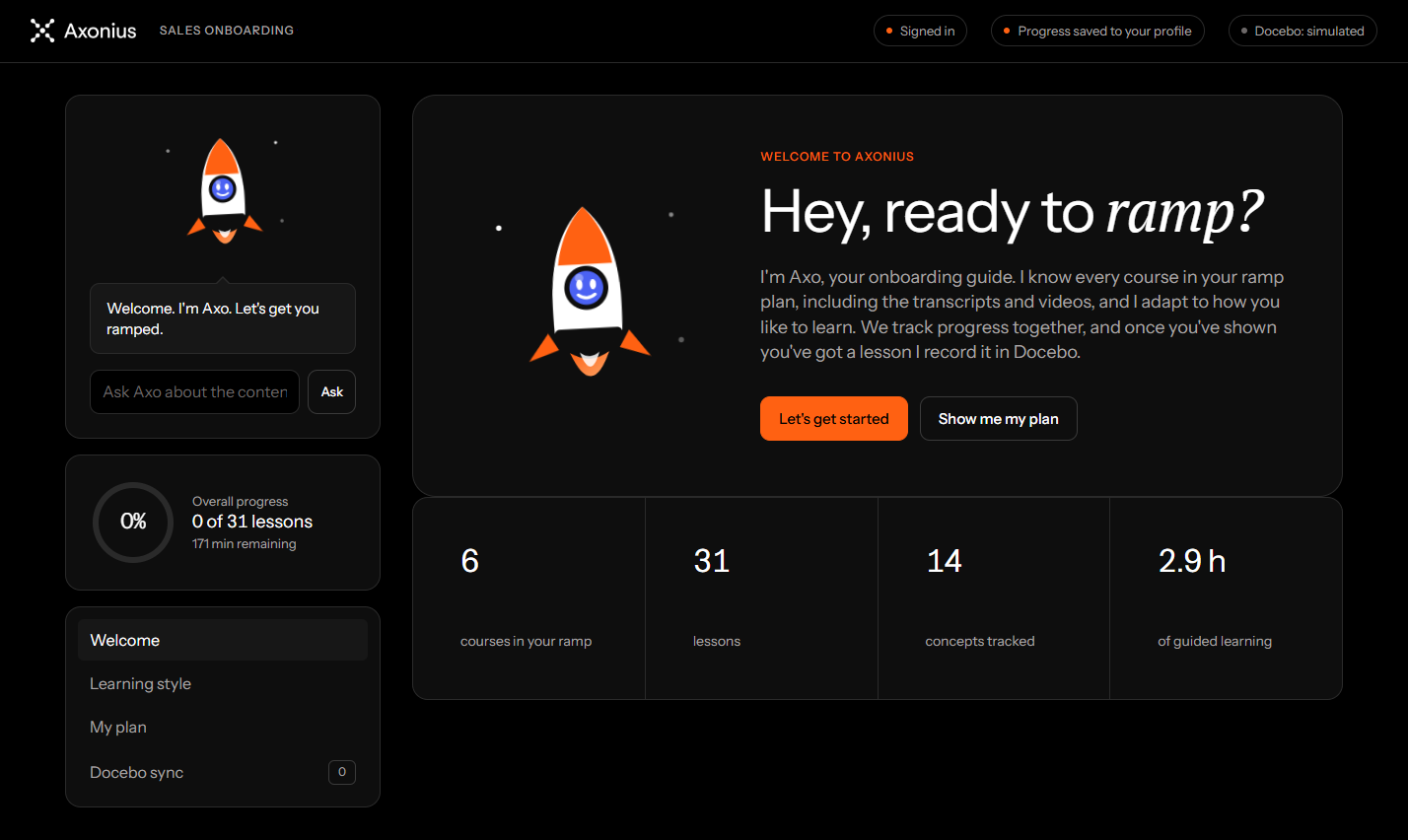
Task: Click the Signed in status pill
Action: [x=920, y=31]
